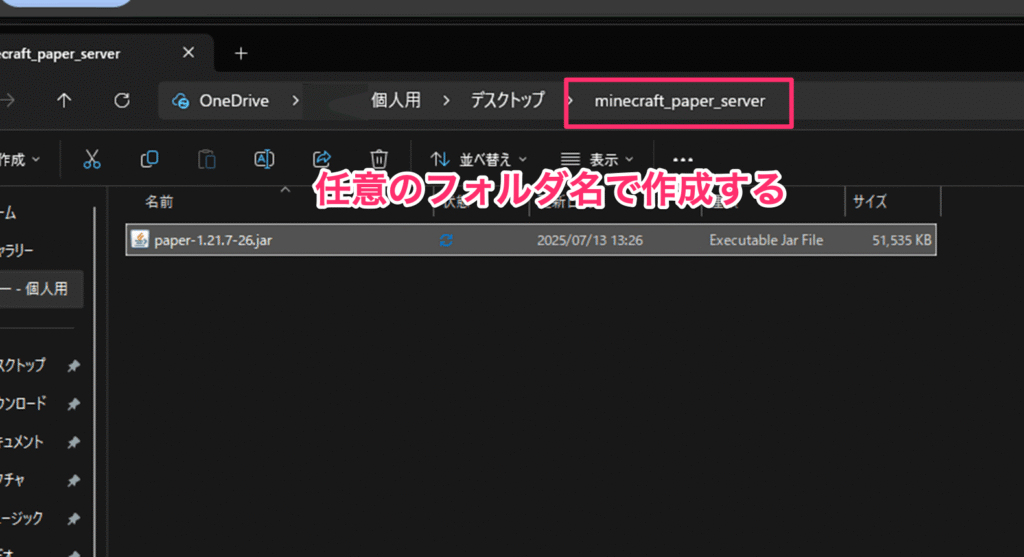The width and height of the screenshot is (1024, 557).
Task: Open the 作成 new item dropdown
Action: (20, 159)
